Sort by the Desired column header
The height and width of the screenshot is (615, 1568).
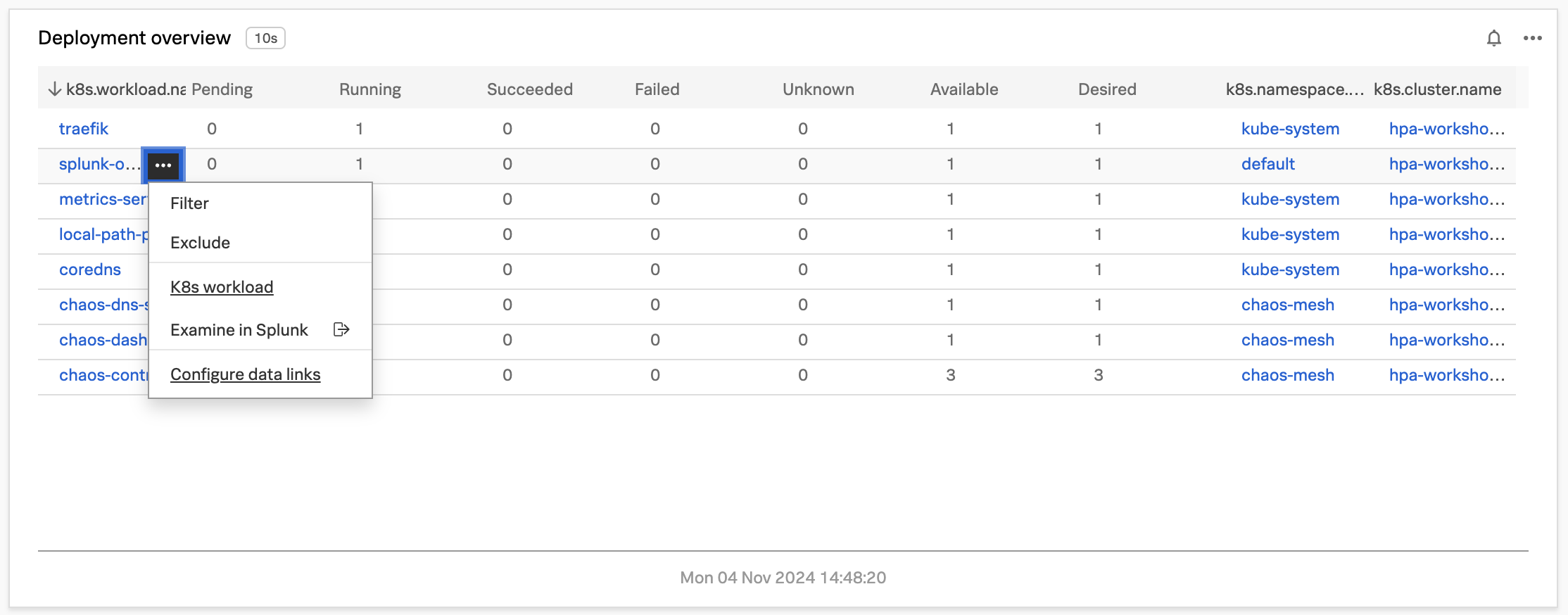1107,89
